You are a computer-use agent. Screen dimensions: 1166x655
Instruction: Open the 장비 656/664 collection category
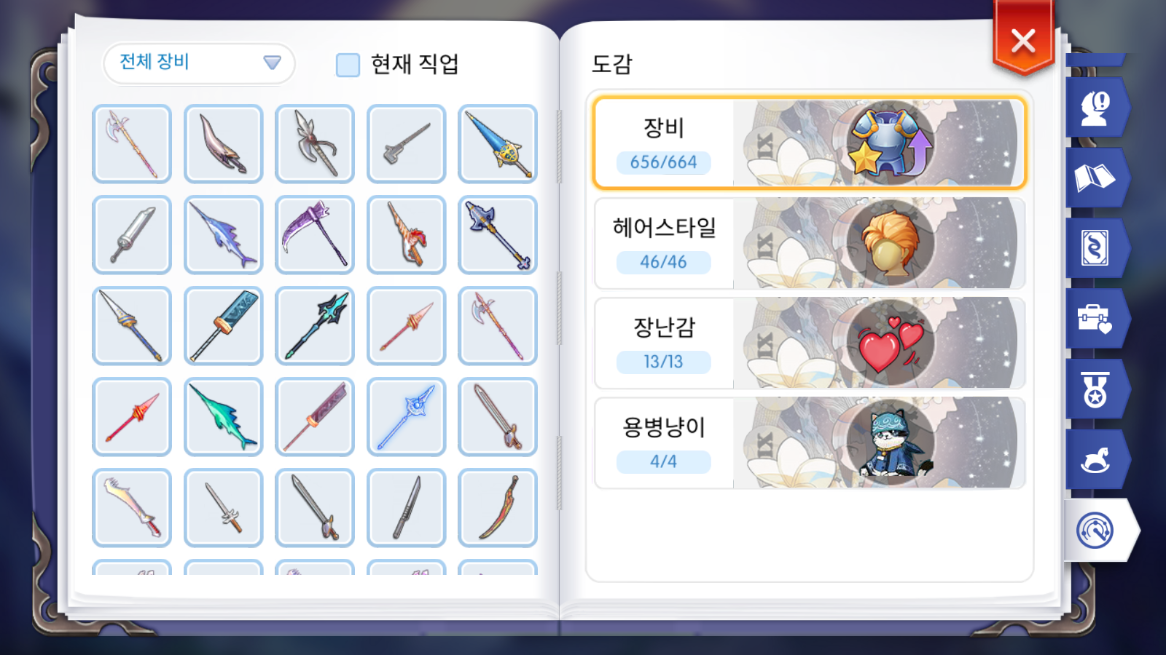pos(809,143)
